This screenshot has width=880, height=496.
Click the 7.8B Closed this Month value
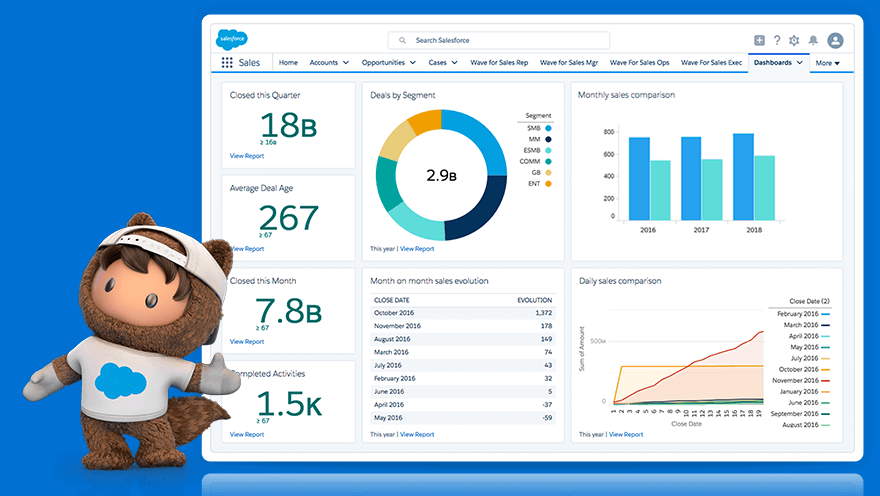point(288,311)
